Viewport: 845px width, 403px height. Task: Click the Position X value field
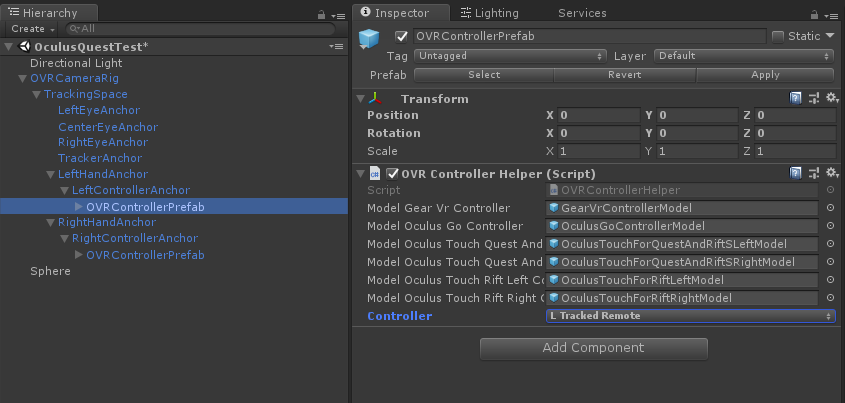tap(599, 115)
